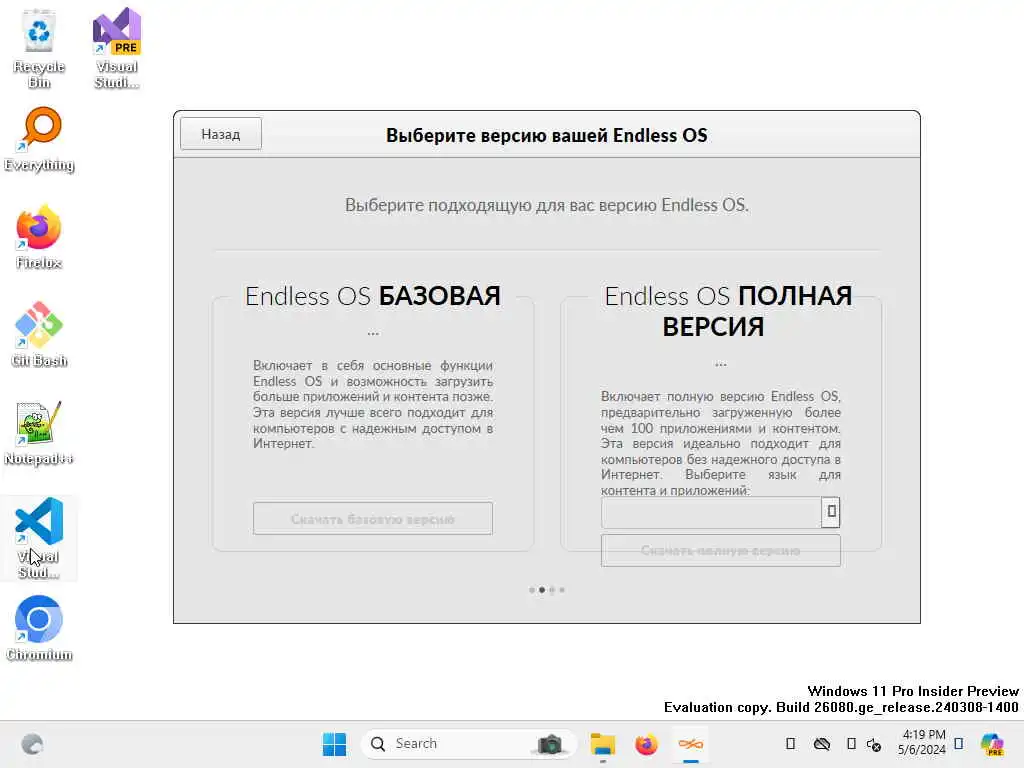Launch the Notepad++ desktop shortcut
Viewport: 1024px width, 768px height.
pos(39,433)
